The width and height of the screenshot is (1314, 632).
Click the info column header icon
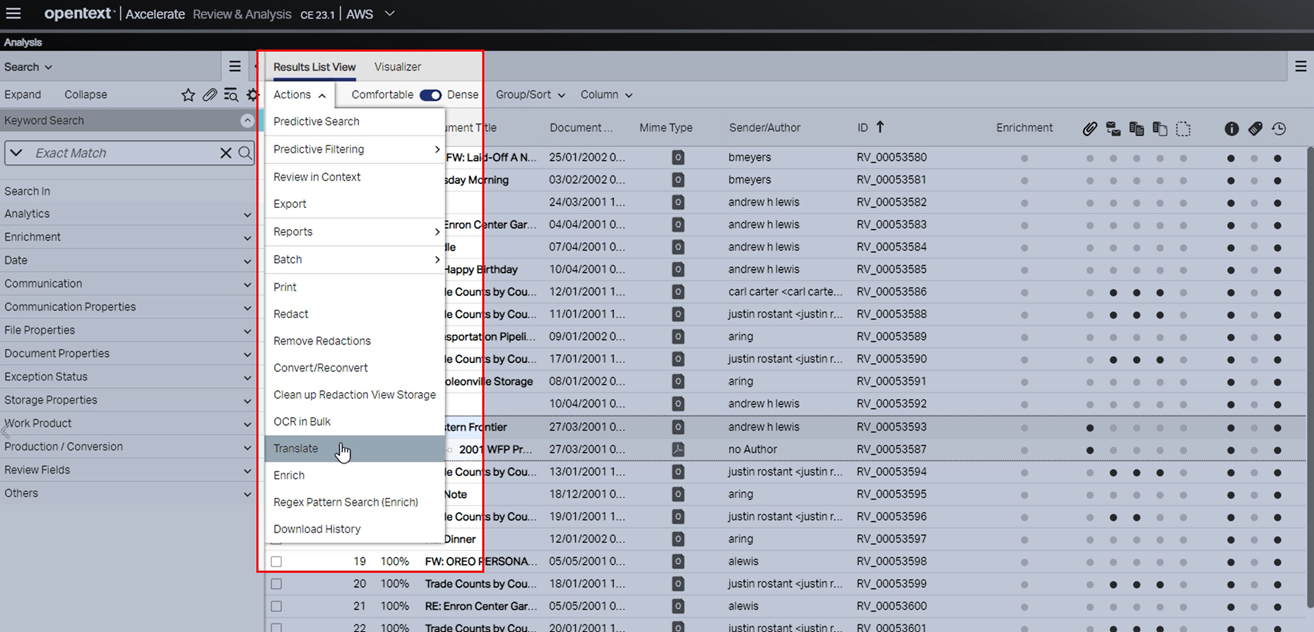1231,128
